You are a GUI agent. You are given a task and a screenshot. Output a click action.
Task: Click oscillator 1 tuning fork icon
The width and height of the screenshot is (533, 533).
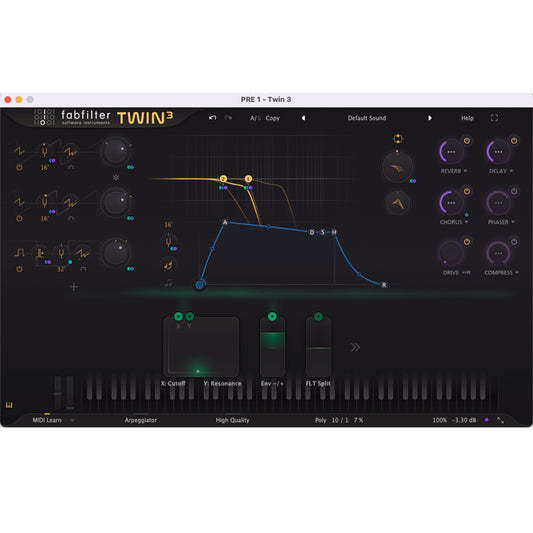pos(44,151)
